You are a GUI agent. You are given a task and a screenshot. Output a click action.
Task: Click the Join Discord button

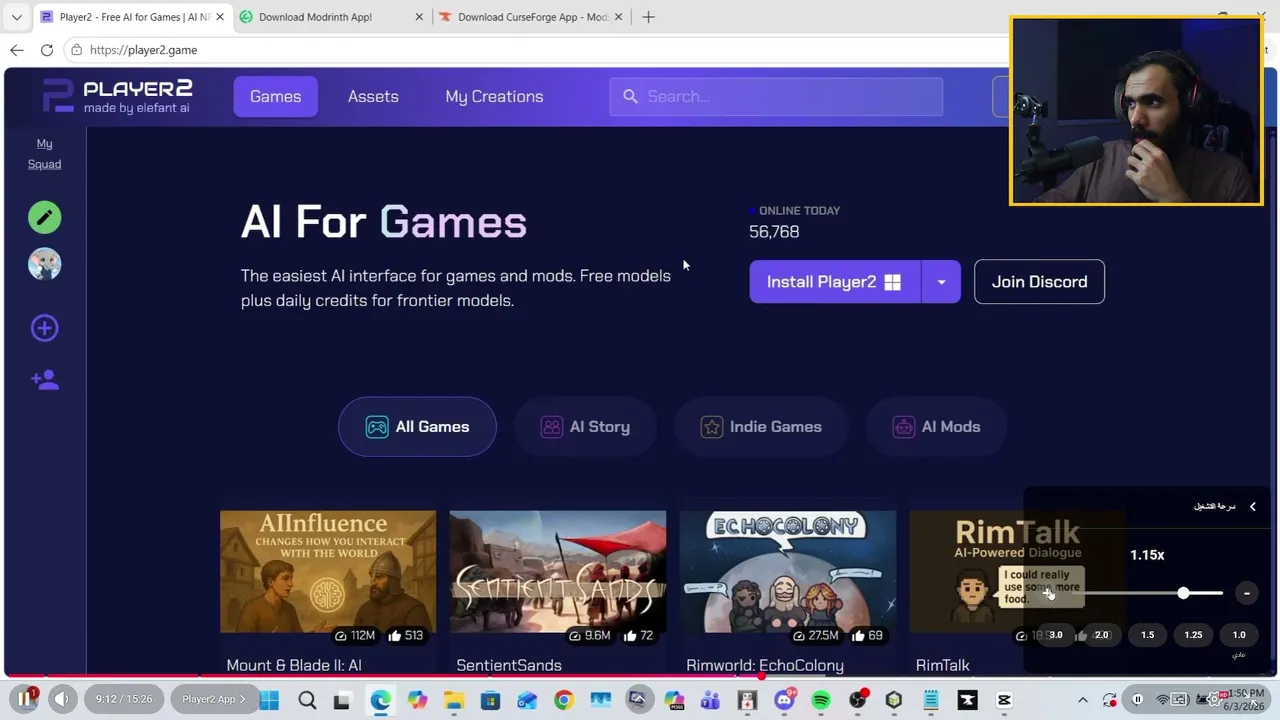tap(1039, 282)
